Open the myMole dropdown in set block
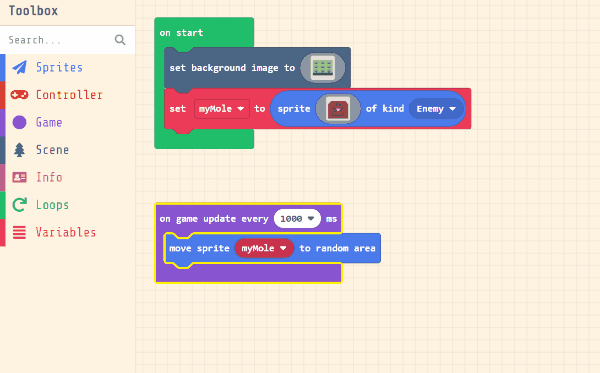Image resolution: width=600 pixels, height=373 pixels. pos(222,109)
